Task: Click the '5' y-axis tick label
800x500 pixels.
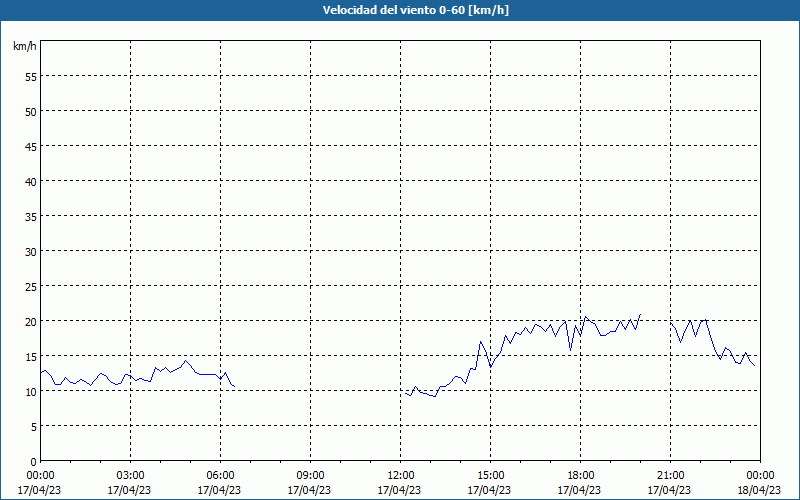Action: point(34,427)
